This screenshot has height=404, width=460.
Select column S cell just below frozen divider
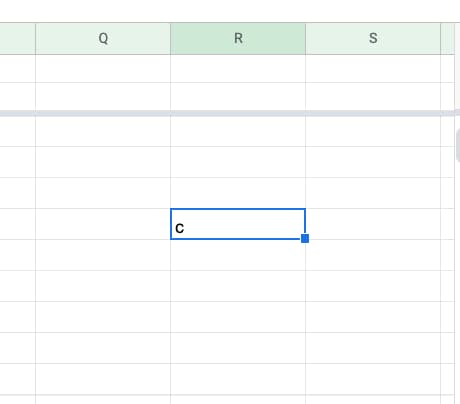click(x=373, y=131)
